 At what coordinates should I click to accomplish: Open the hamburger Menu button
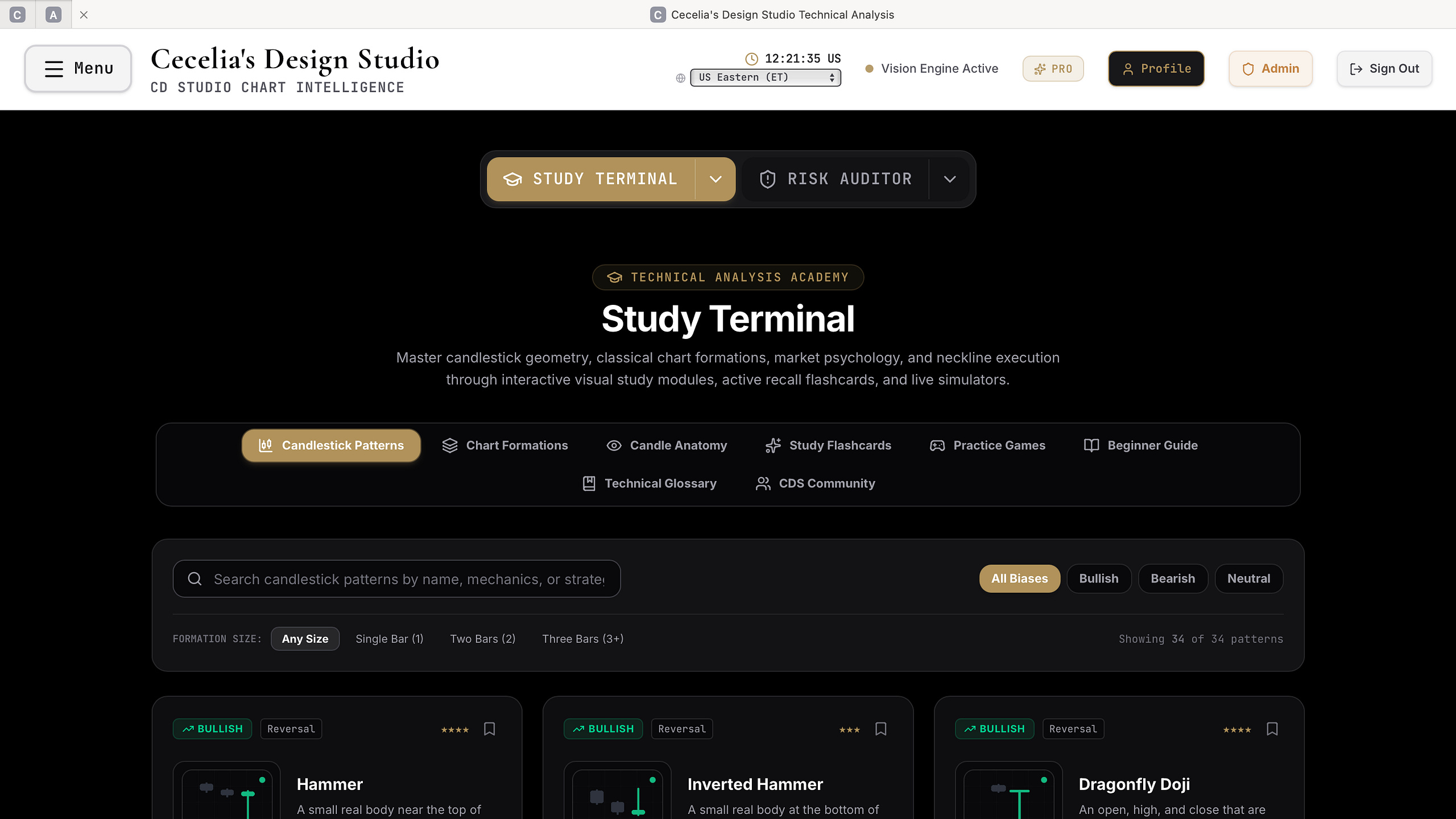pos(78,68)
